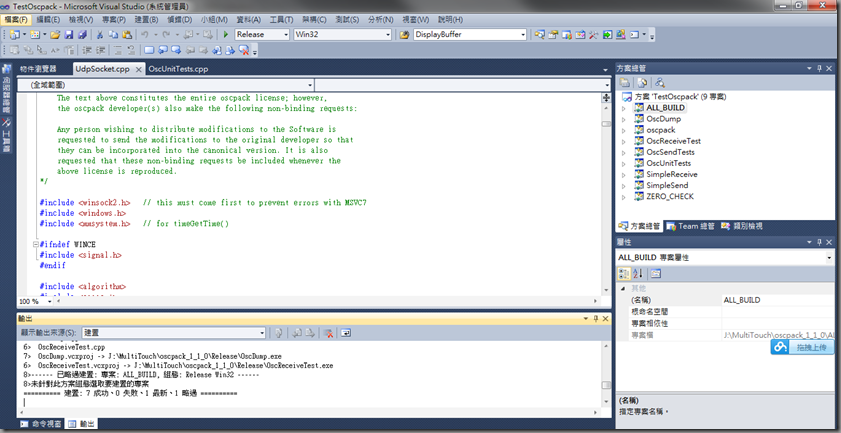Click the New Project toolbar icon
The image size is (841, 433).
[14, 34]
